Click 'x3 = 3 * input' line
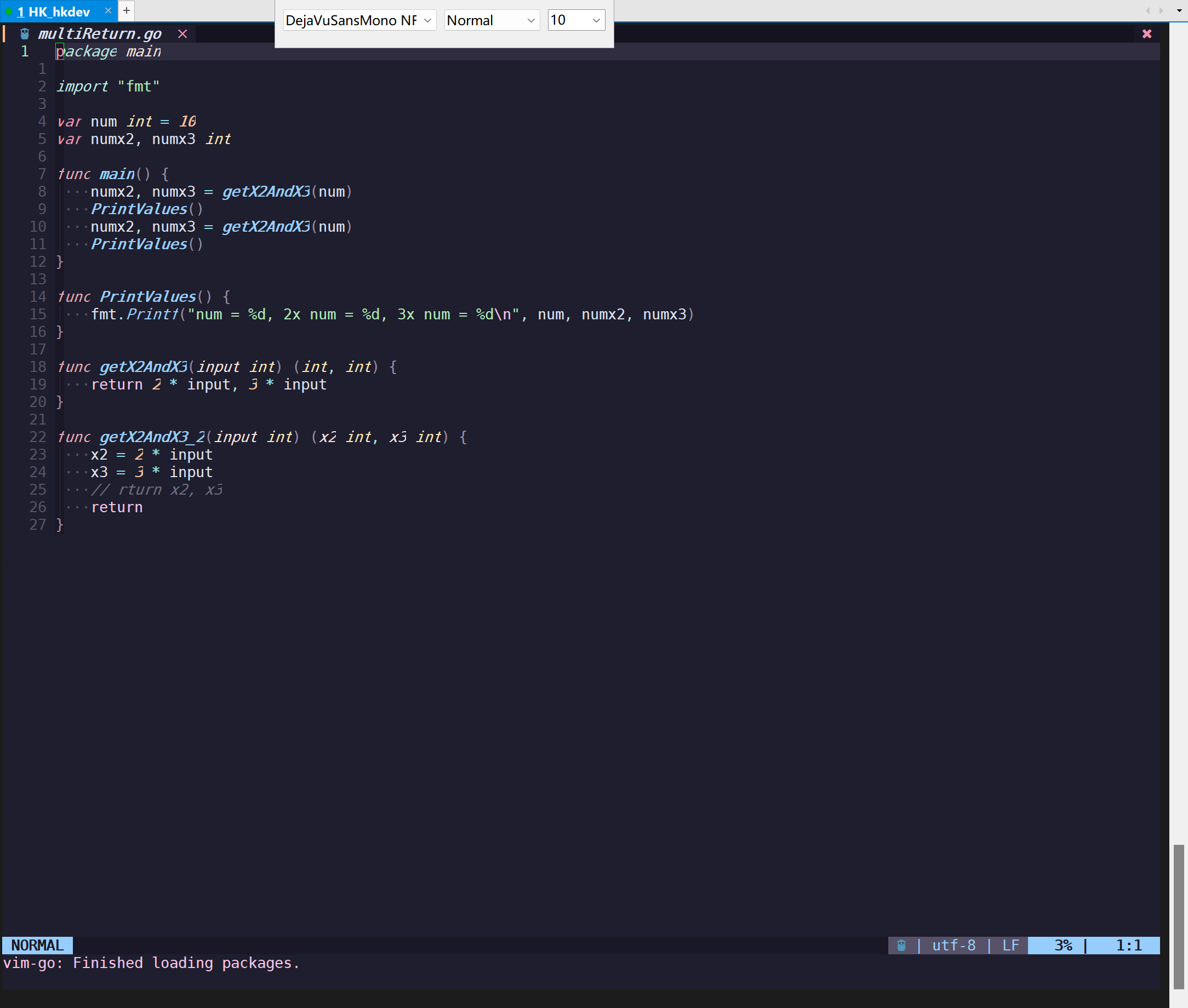1188x1008 pixels. [x=152, y=472]
